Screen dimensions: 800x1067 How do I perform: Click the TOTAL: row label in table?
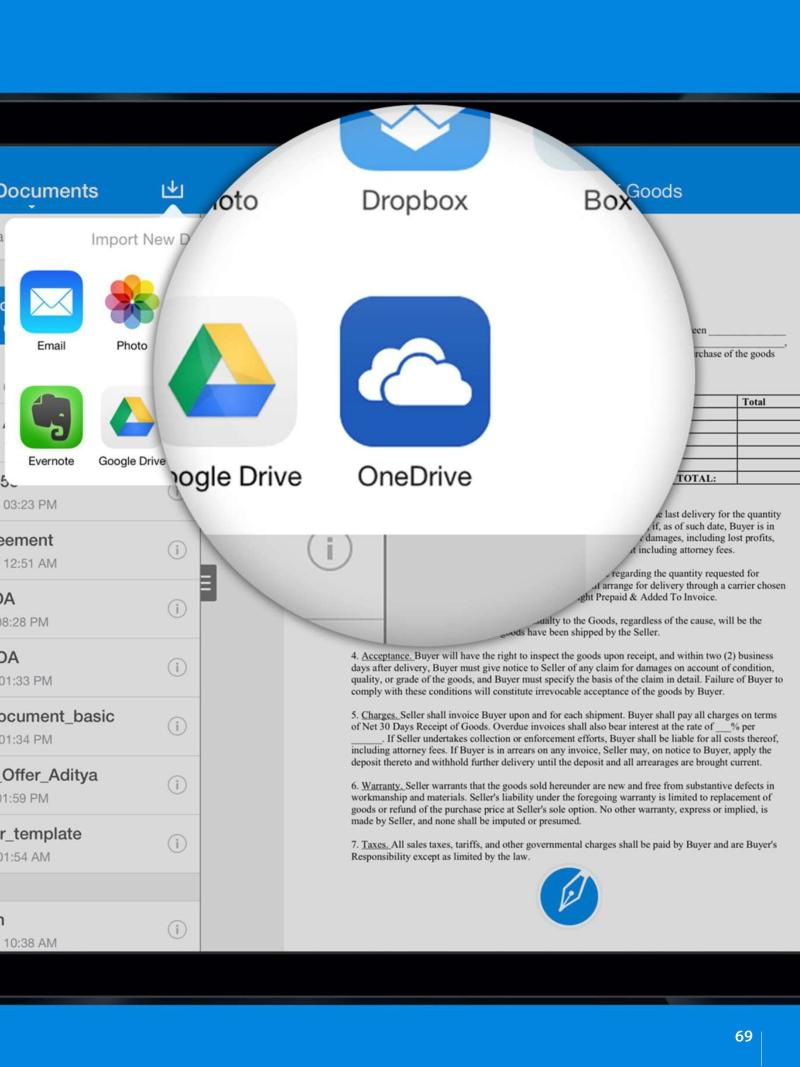click(x=697, y=478)
